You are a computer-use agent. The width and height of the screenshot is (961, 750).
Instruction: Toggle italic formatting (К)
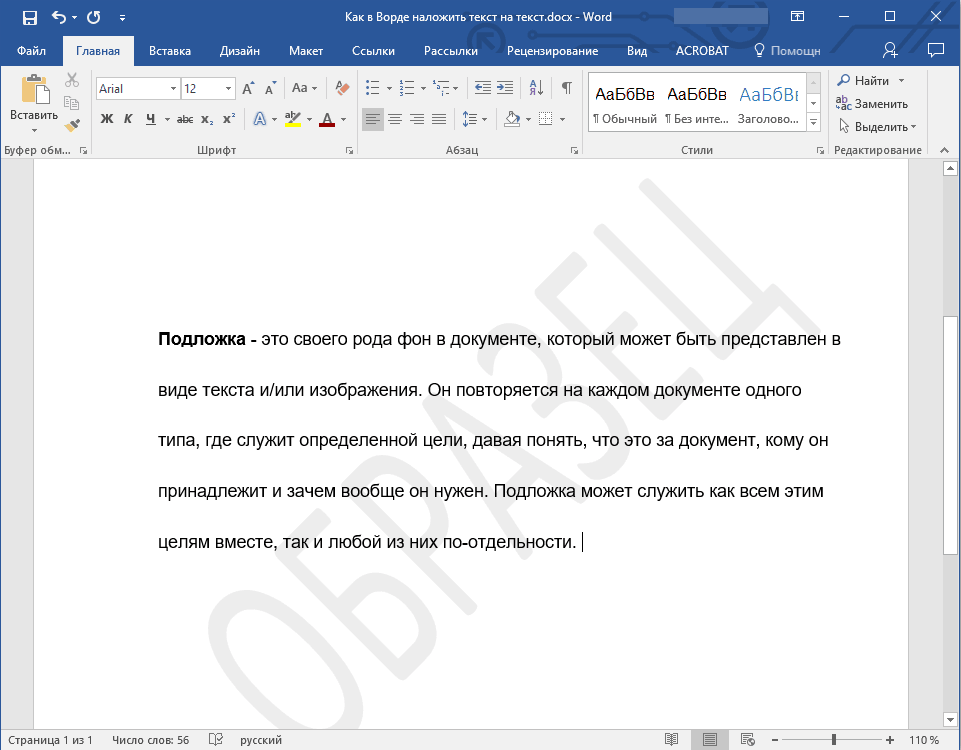pos(128,119)
